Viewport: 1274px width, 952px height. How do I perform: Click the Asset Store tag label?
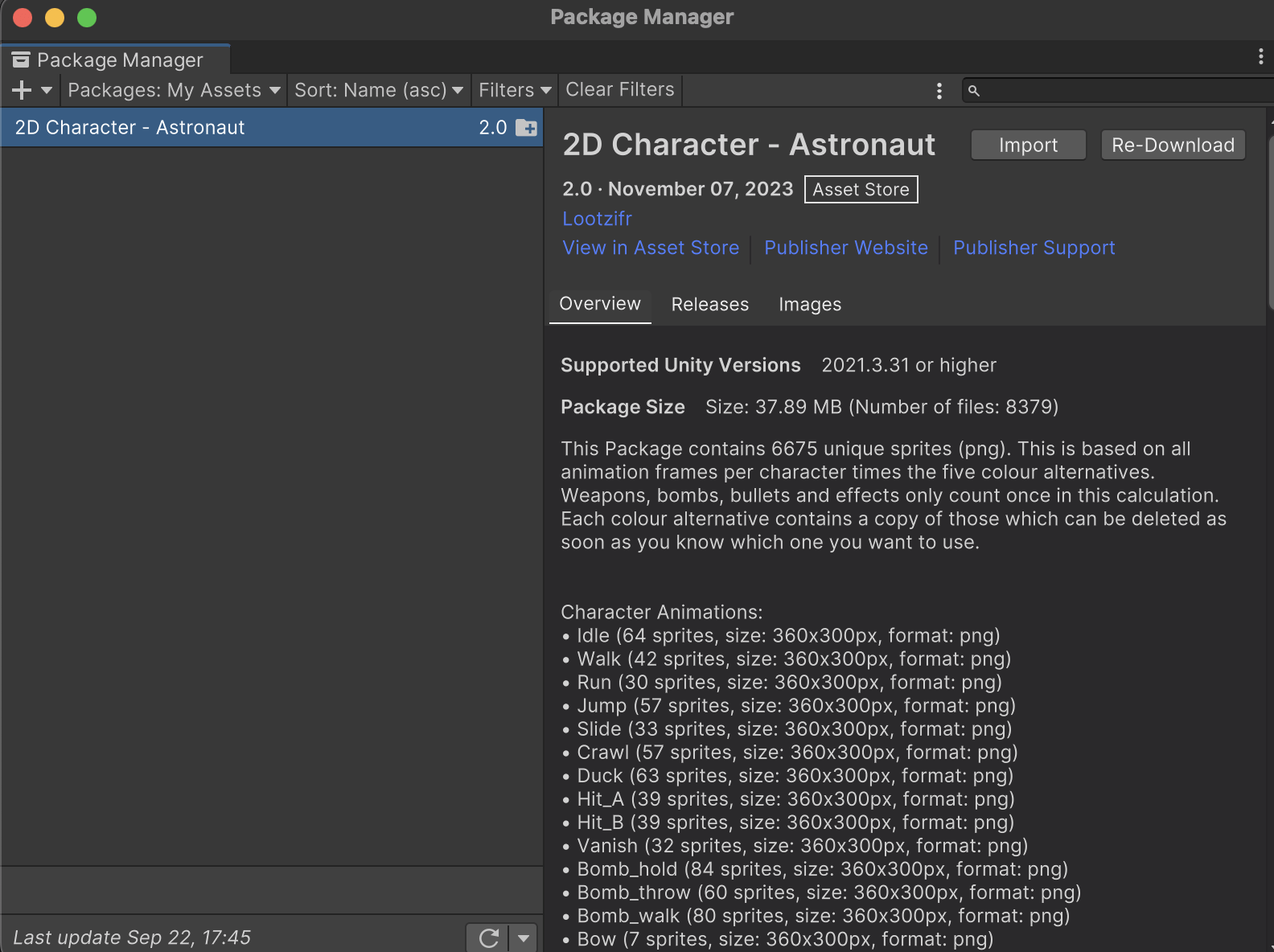pyautogui.click(x=861, y=190)
